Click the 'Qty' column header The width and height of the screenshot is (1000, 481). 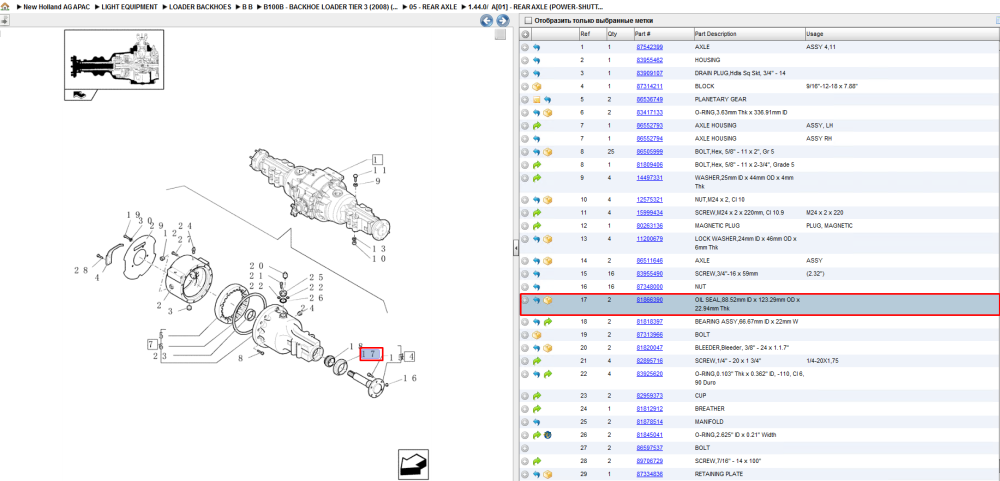(612, 34)
